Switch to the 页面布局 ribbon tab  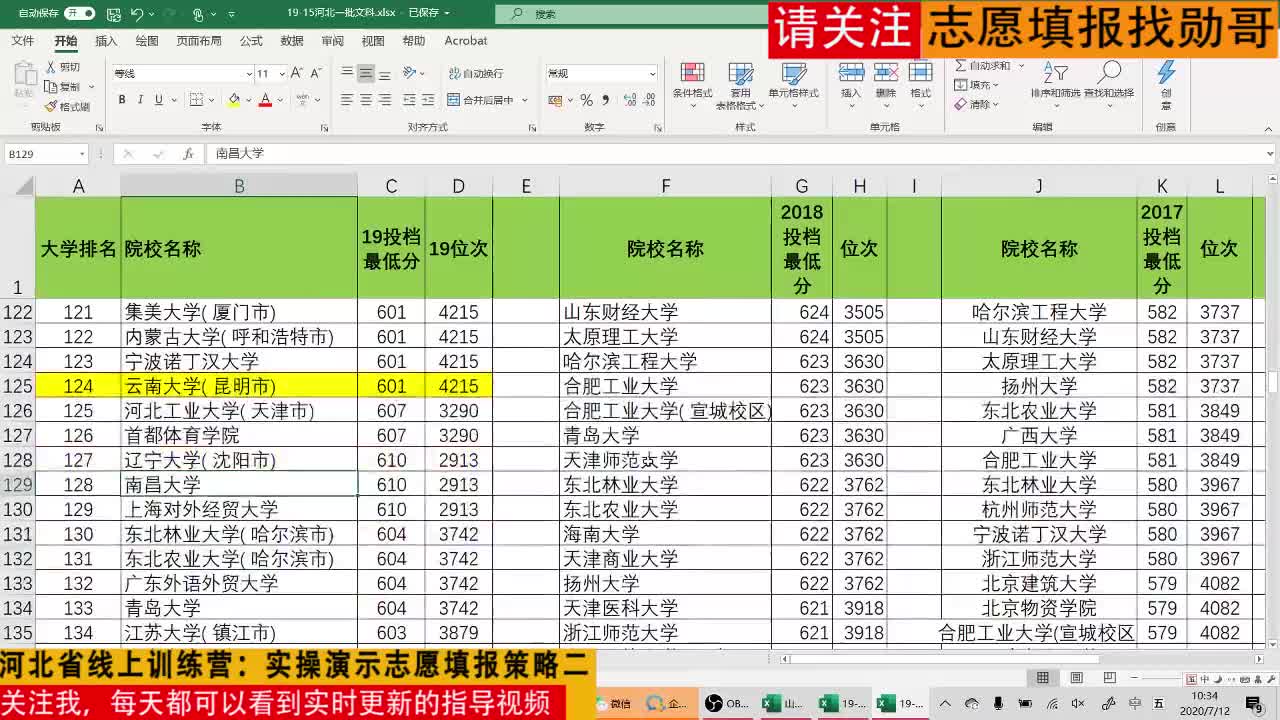[199, 41]
